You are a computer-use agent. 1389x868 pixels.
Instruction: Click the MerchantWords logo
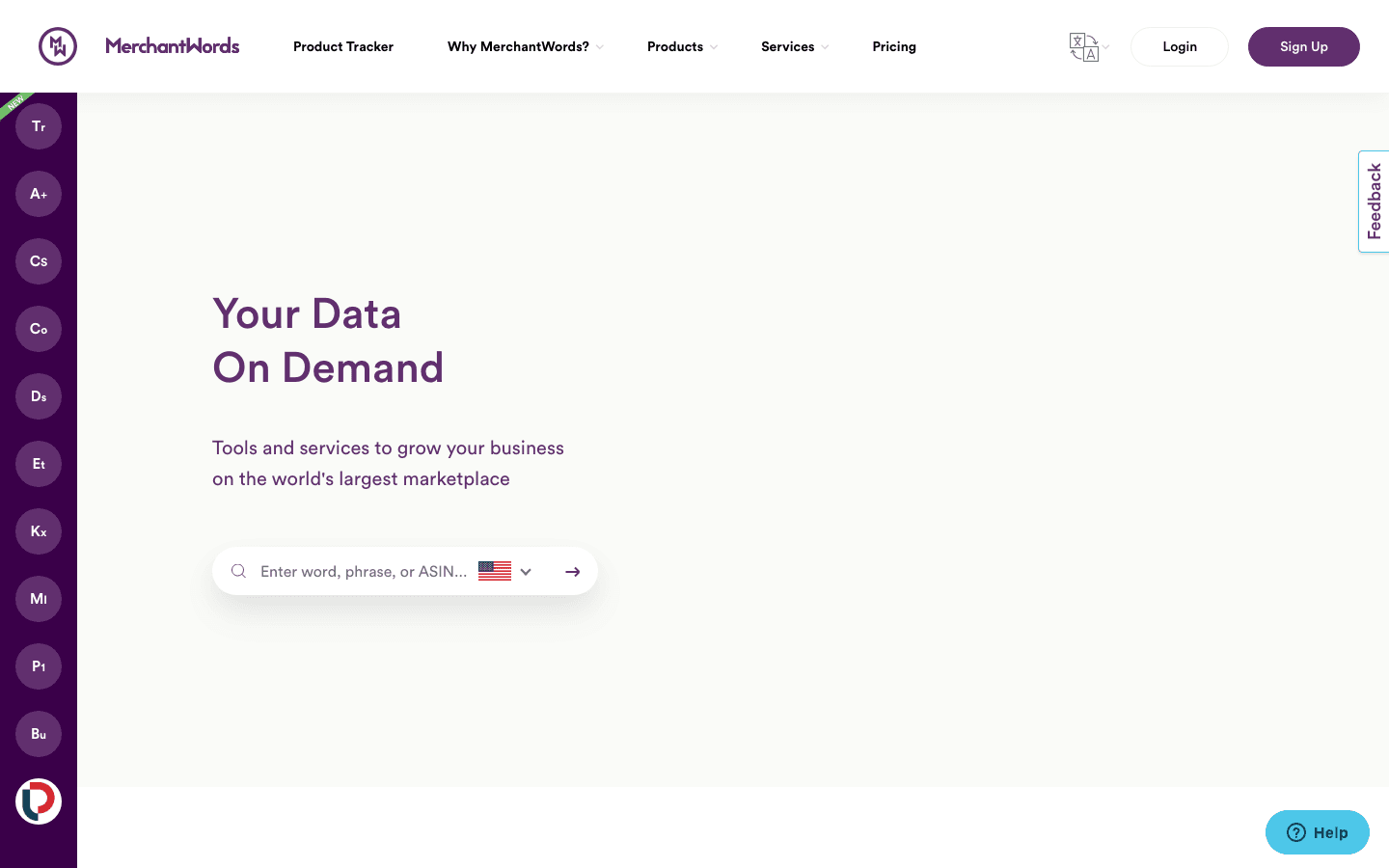[172, 45]
